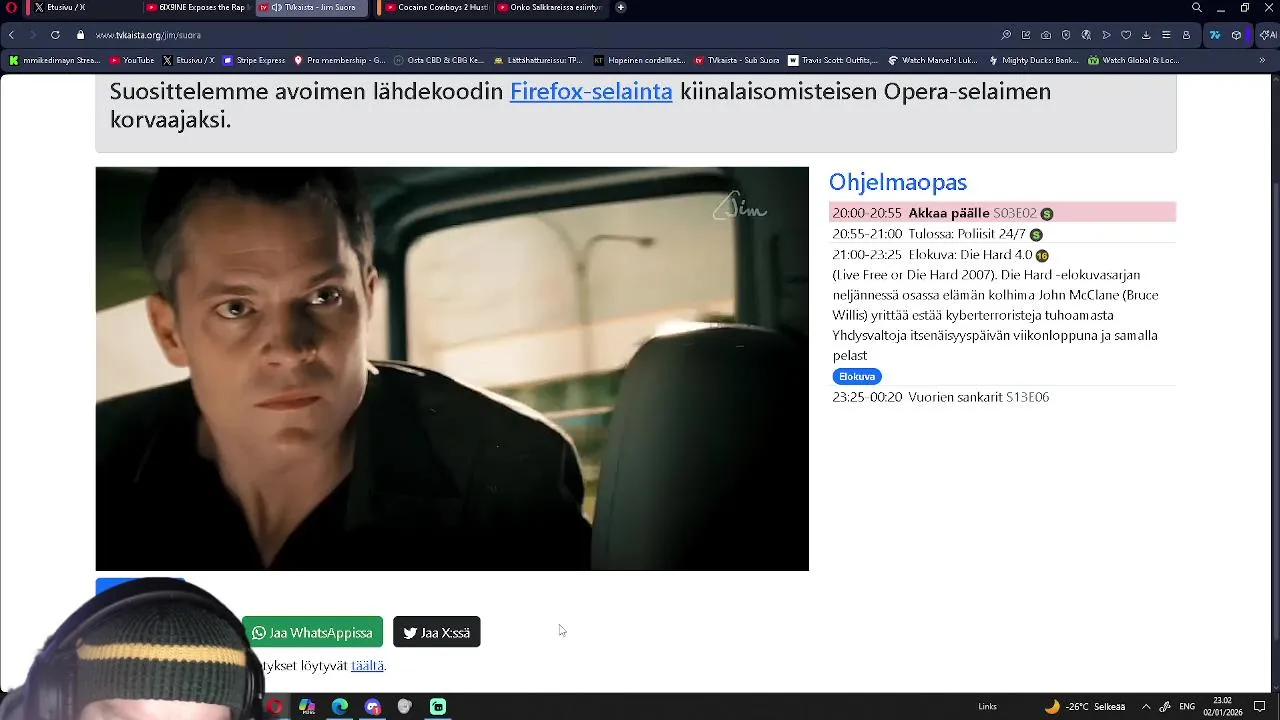Expand the hidden bookmarks chevron
Screen dimensions: 1280x720
point(1262,60)
